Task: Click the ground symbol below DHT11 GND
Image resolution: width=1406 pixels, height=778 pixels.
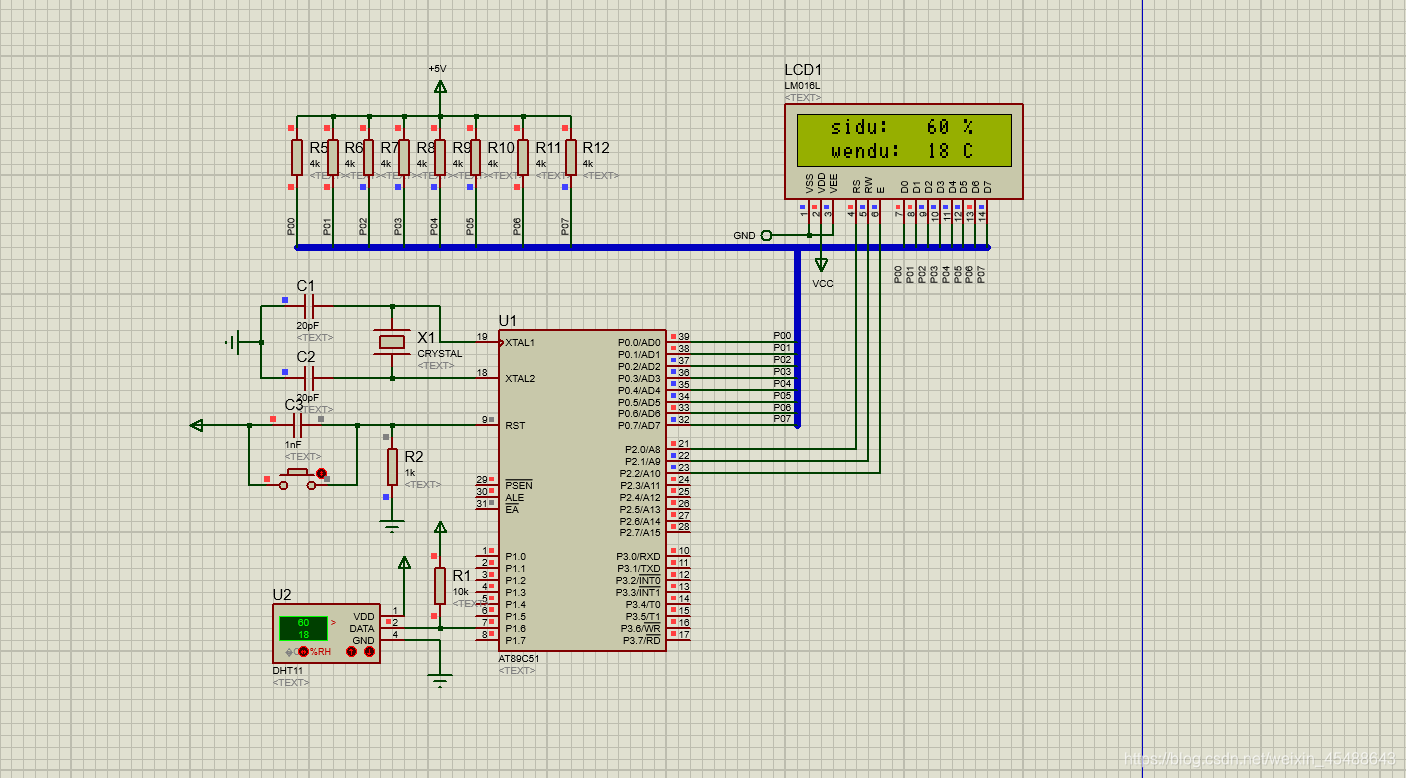Action: [x=440, y=682]
